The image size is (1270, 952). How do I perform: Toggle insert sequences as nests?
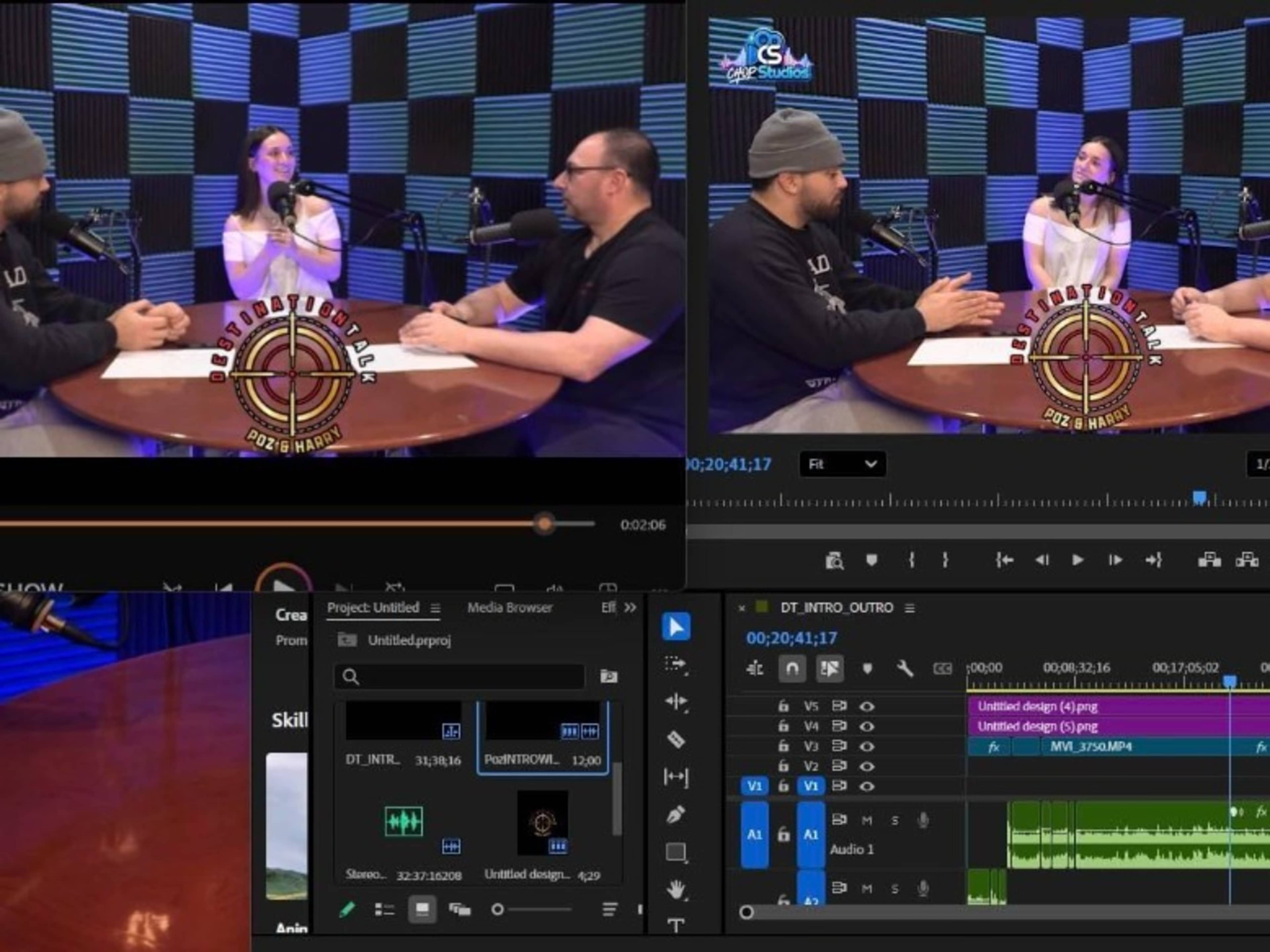(754, 669)
